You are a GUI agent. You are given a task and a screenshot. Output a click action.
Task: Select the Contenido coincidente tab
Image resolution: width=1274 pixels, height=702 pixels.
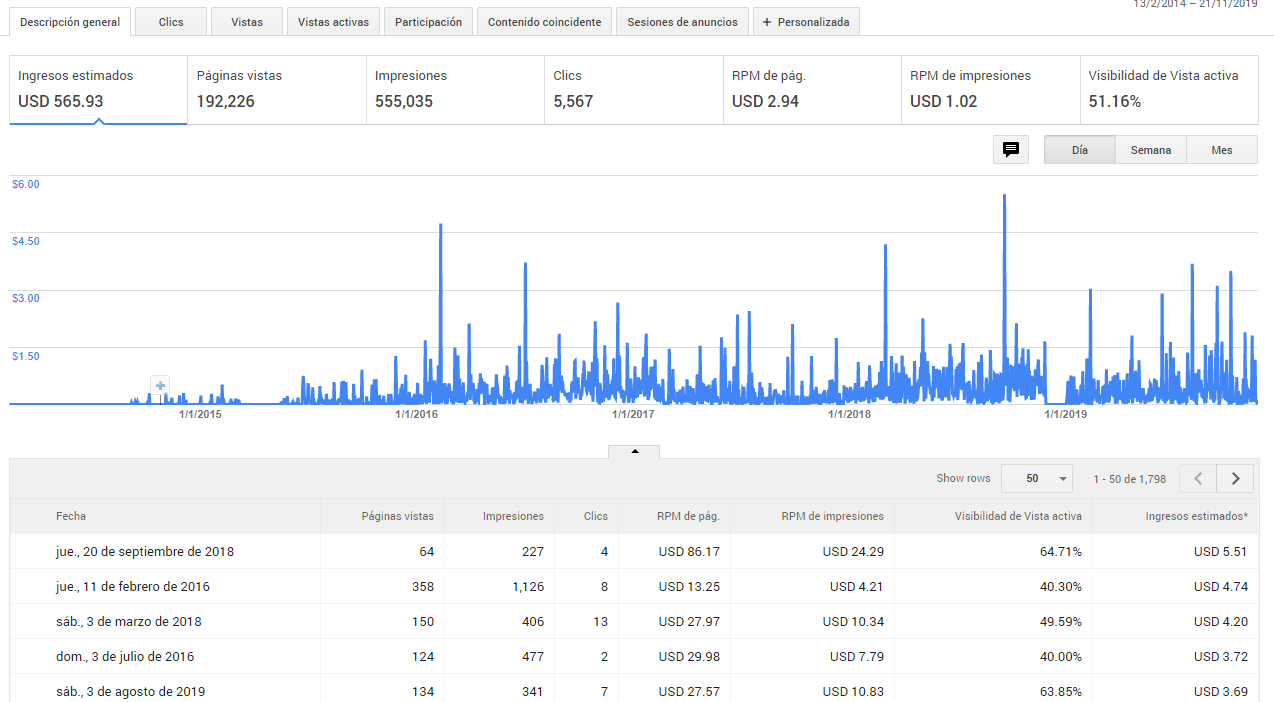pos(545,22)
